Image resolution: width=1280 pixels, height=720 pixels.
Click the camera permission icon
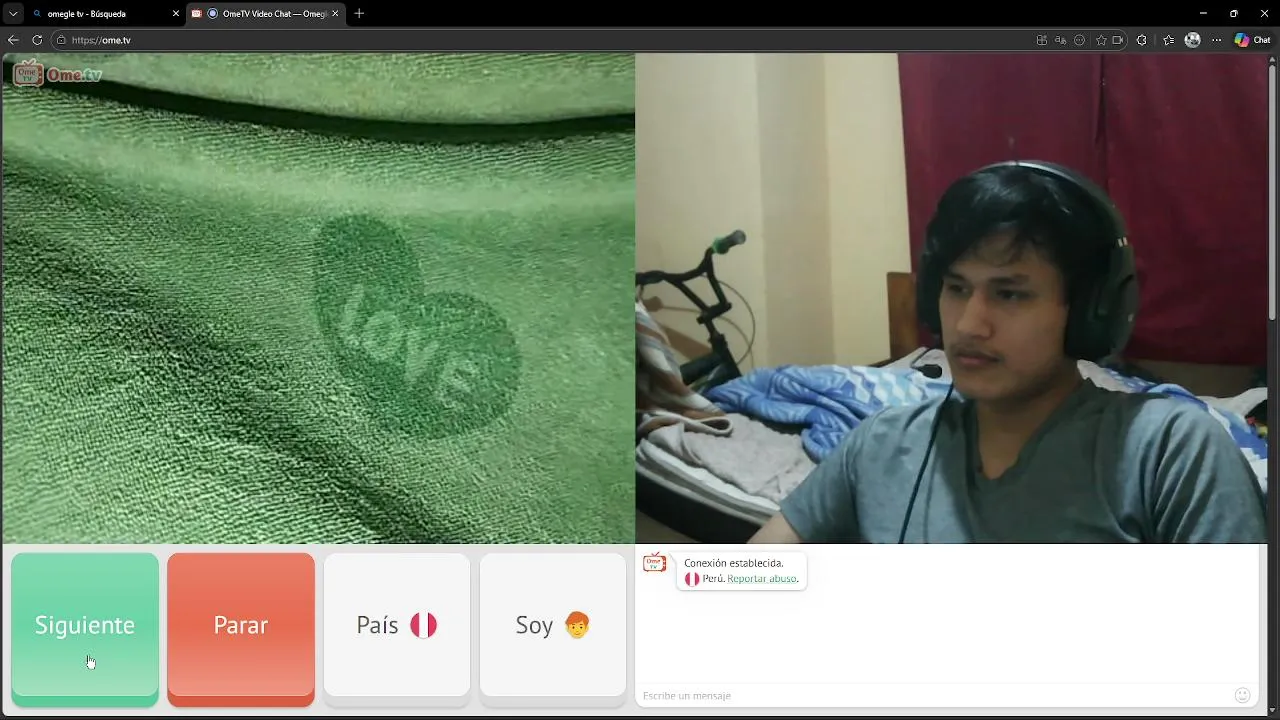pos(1118,40)
